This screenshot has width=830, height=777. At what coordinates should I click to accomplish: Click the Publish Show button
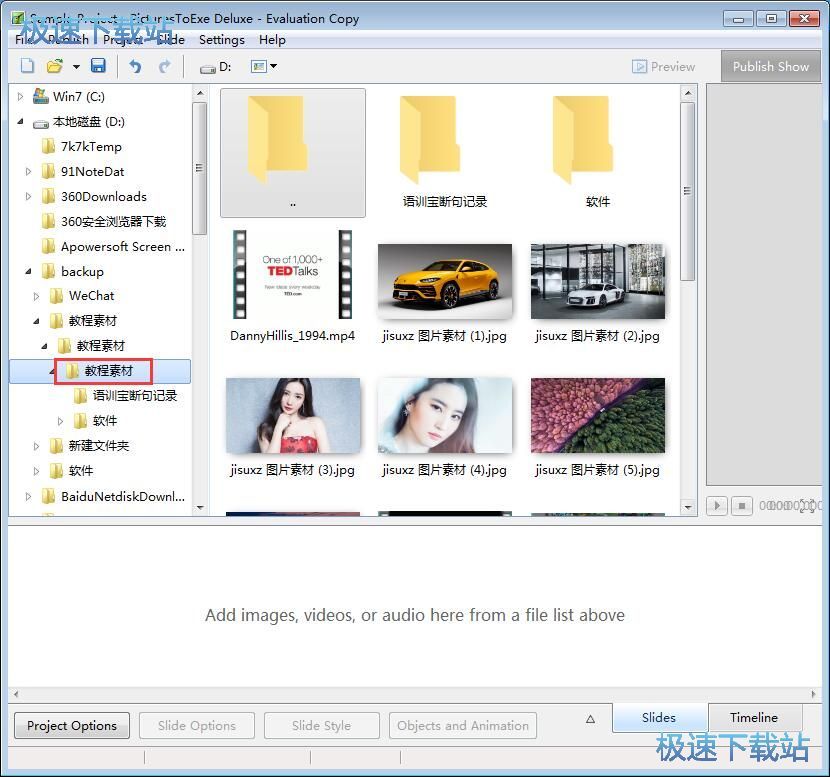pos(770,66)
